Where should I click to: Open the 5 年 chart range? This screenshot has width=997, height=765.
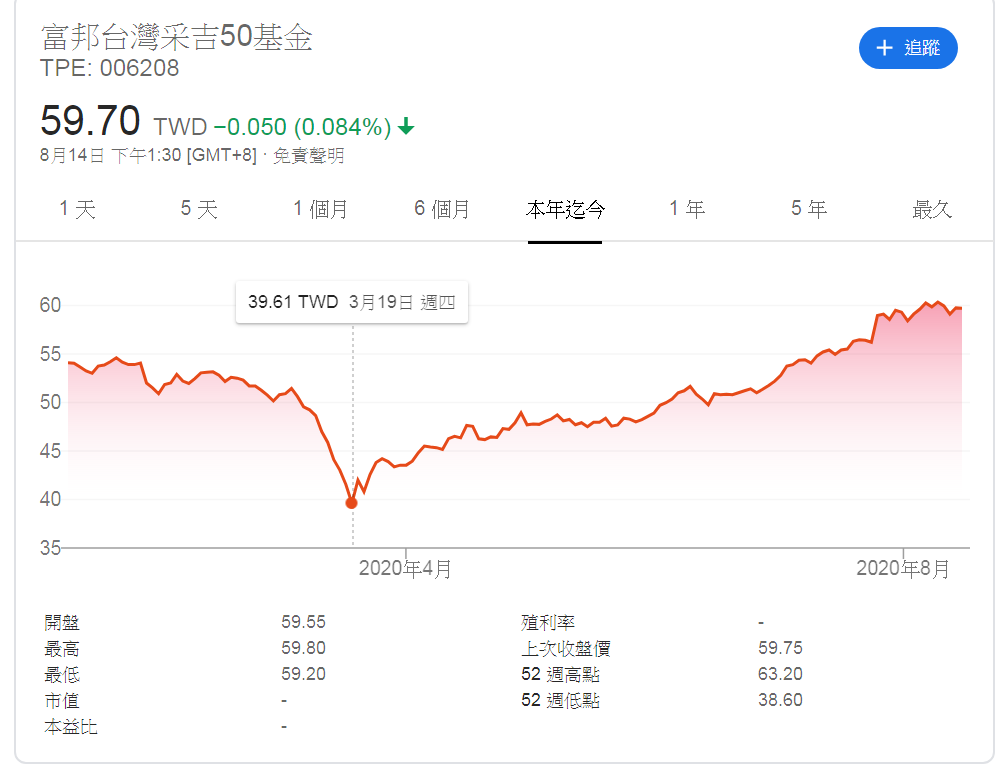pyautogui.click(x=809, y=209)
